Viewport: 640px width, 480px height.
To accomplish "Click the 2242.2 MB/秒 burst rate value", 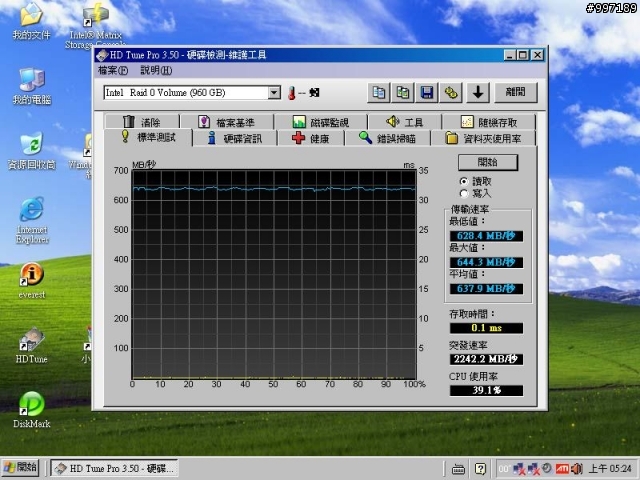I will [x=486, y=359].
